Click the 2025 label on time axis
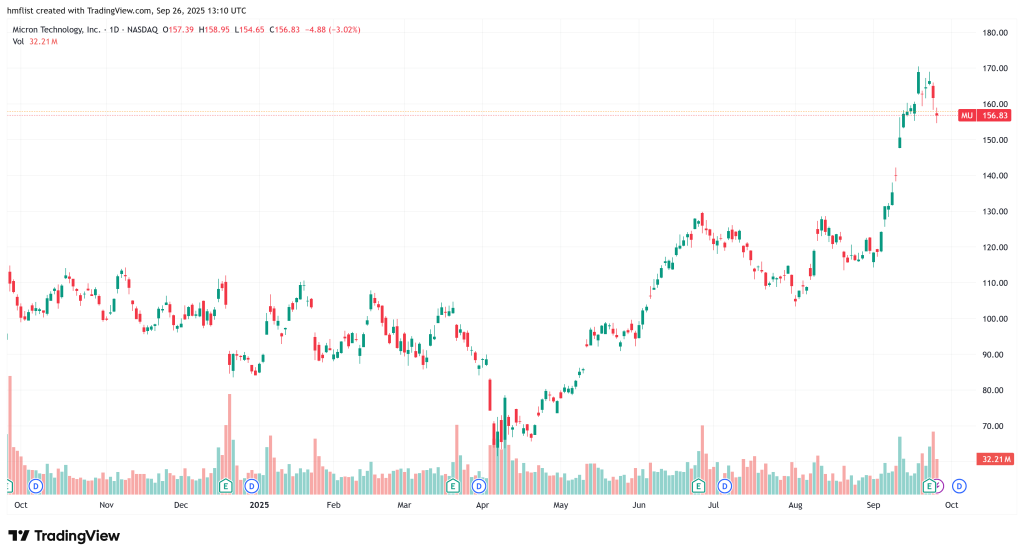 [259, 506]
